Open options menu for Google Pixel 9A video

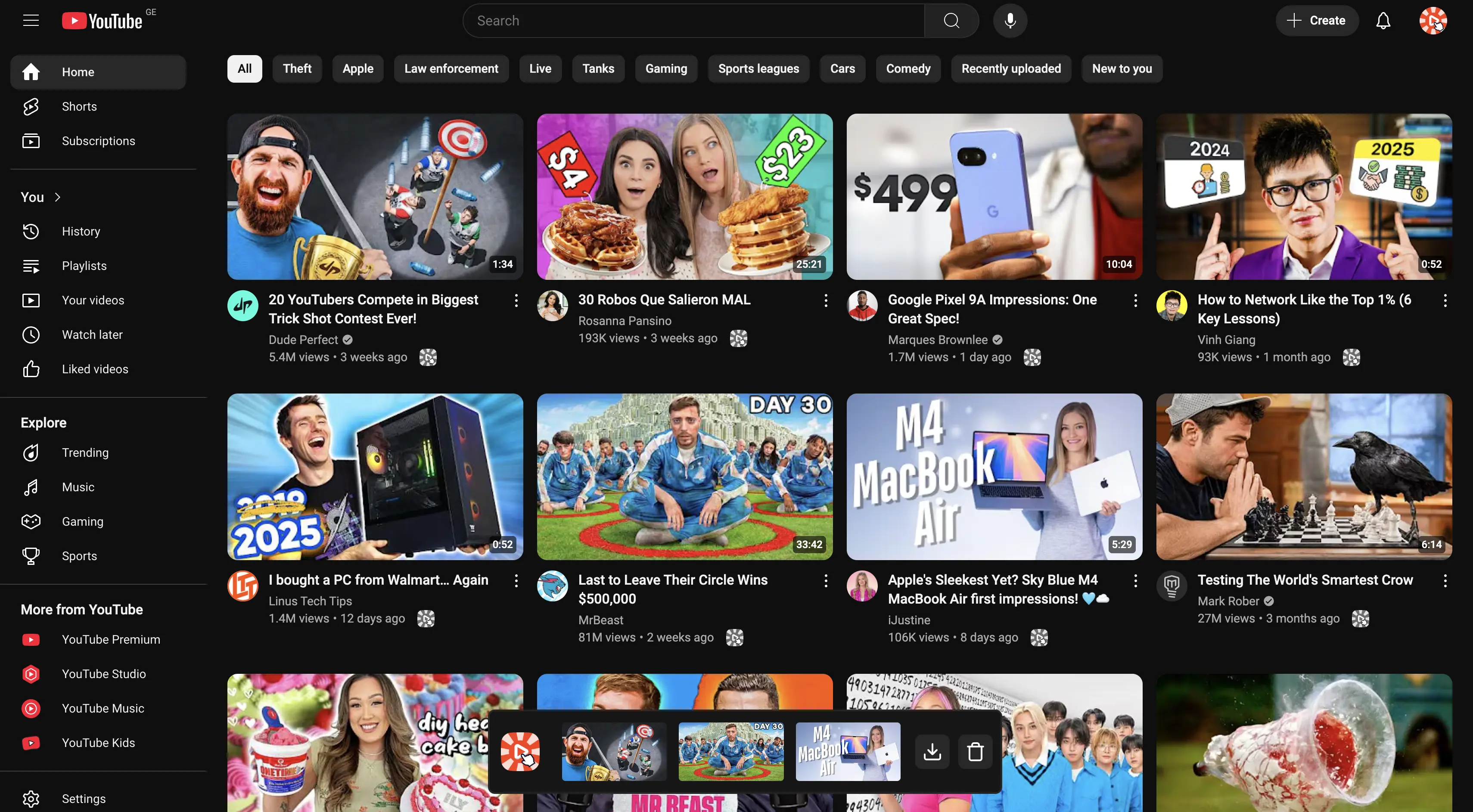click(1135, 301)
